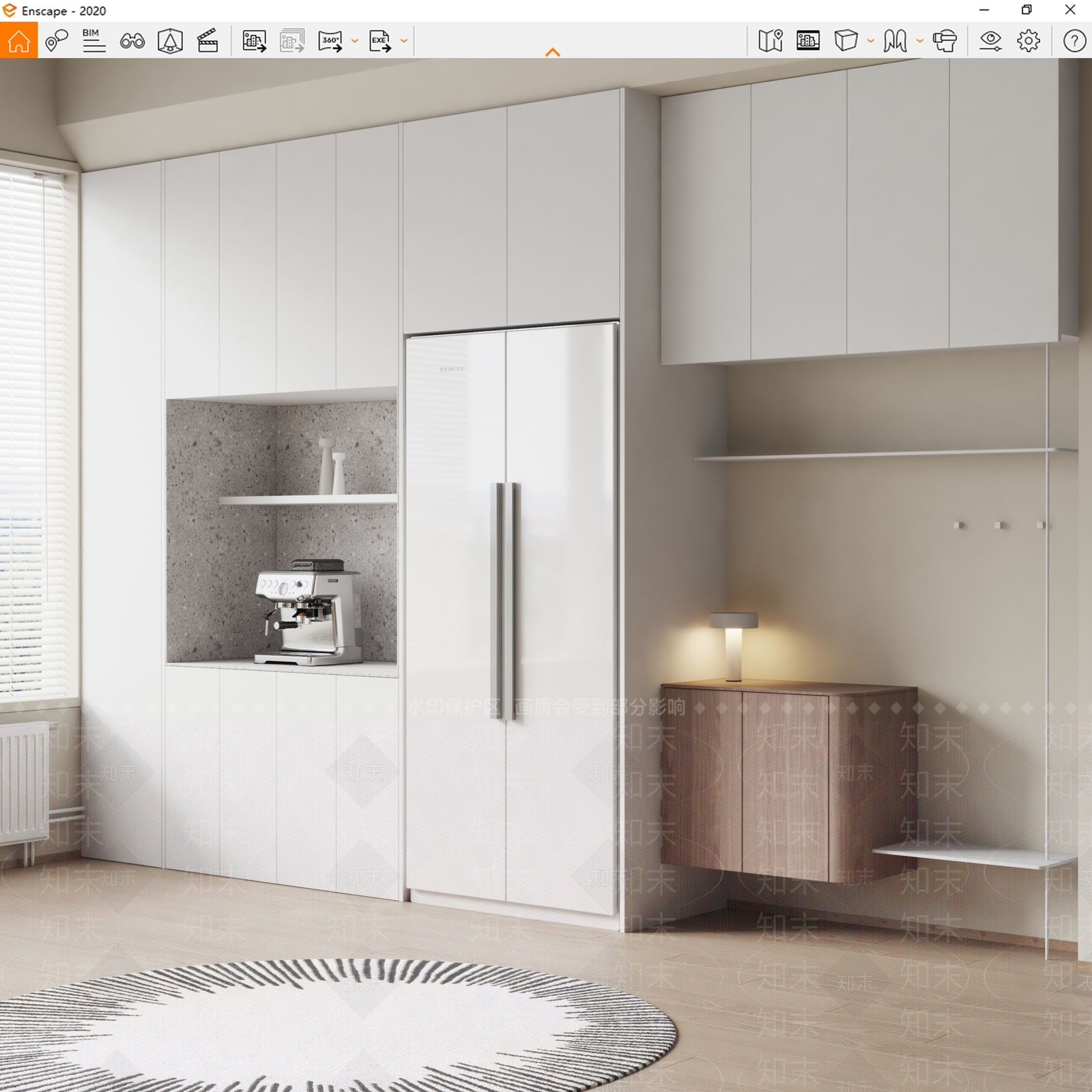Expand the EXE export dropdown arrow

click(x=404, y=41)
